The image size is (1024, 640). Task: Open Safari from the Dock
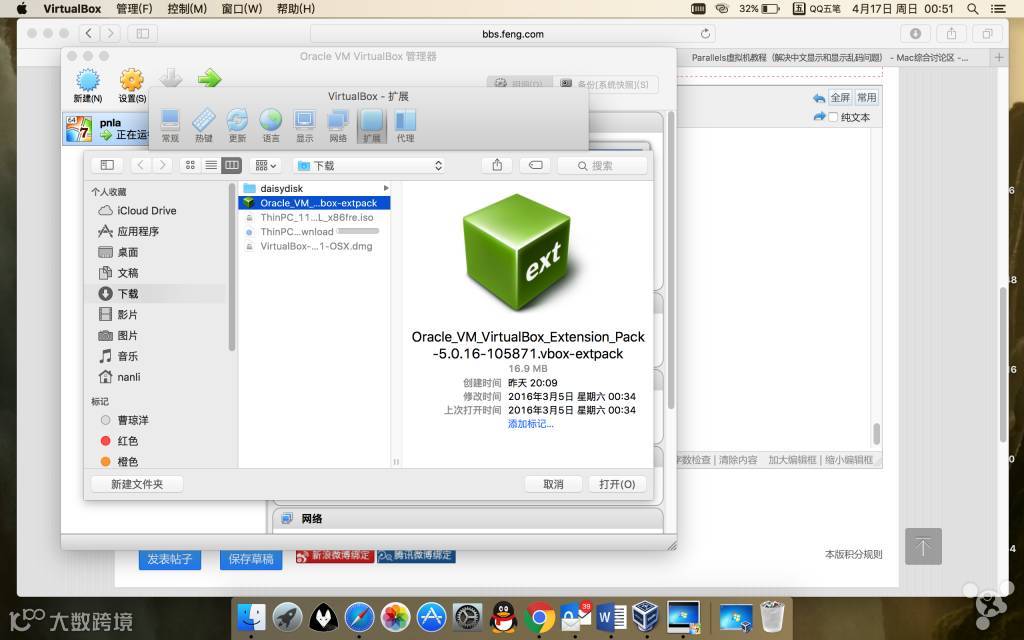[359, 617]
